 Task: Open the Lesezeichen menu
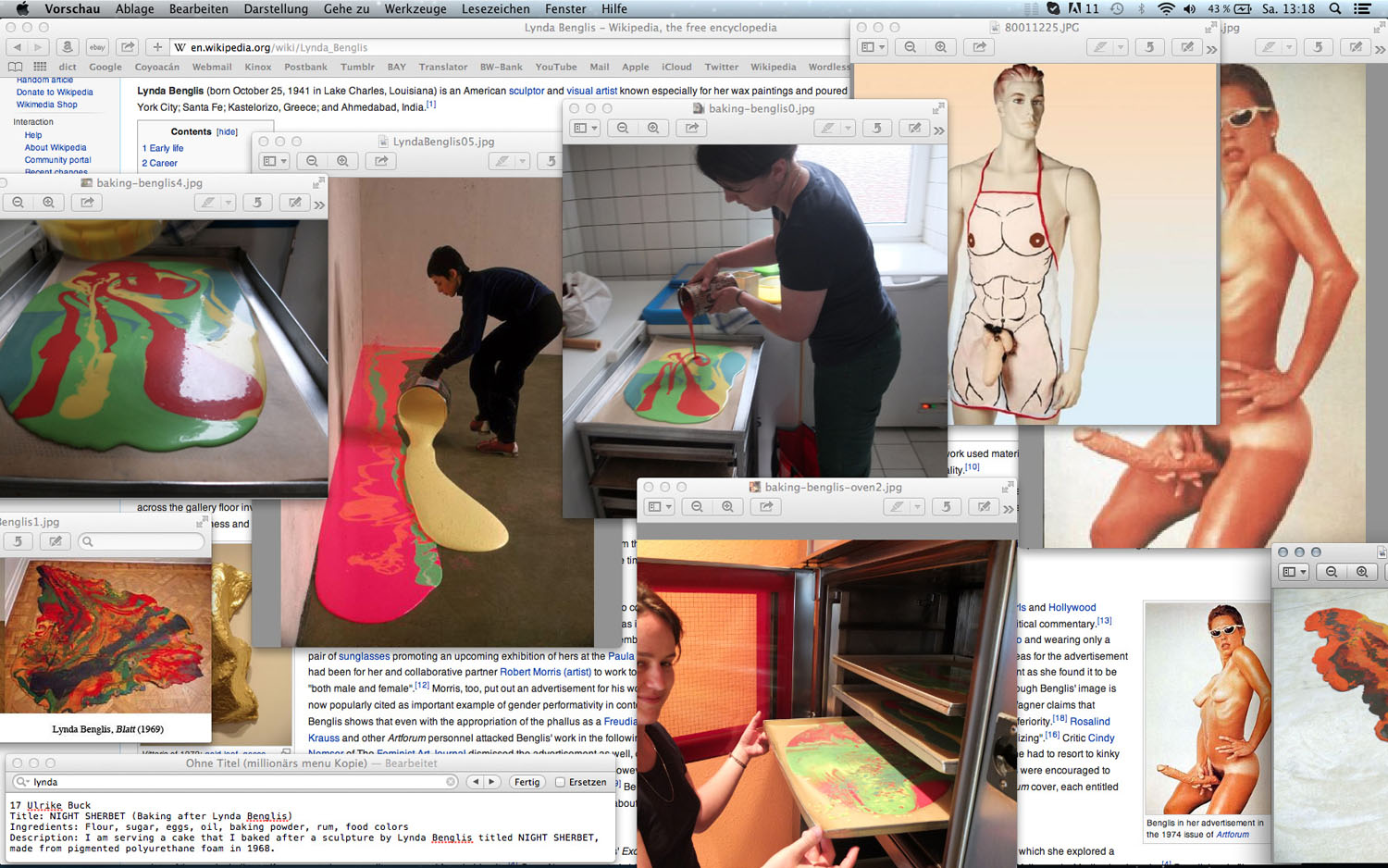pyautogui.click(x=495, y=8)
